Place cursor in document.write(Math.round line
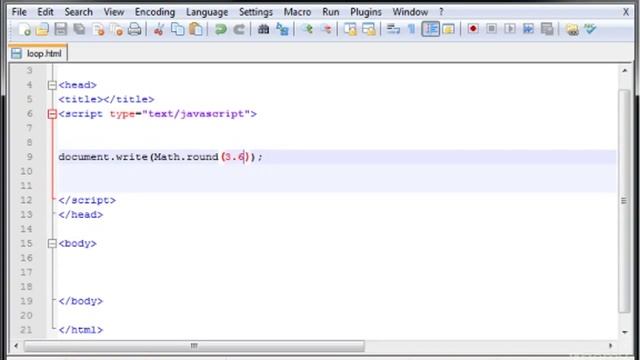 pos(161,157)
